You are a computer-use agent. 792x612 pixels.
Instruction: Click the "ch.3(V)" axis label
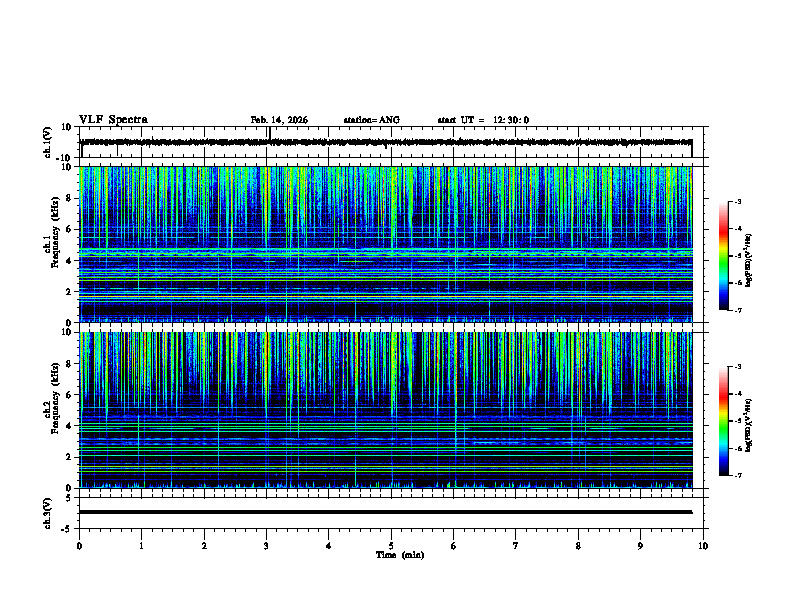(47, 513)
